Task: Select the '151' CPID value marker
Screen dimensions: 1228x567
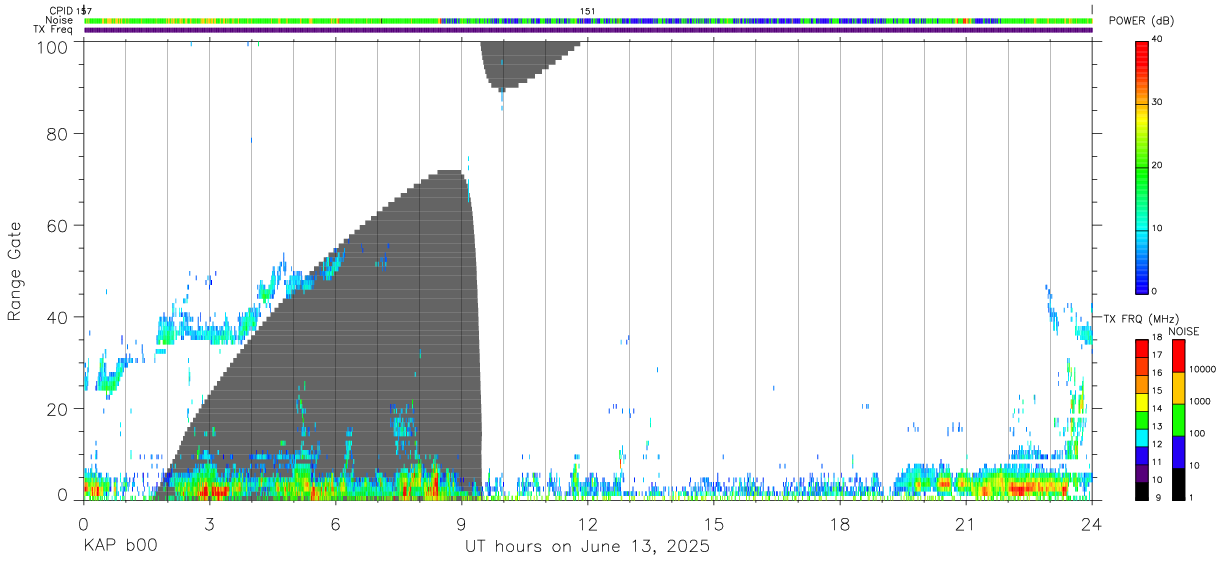Action: 588,11
